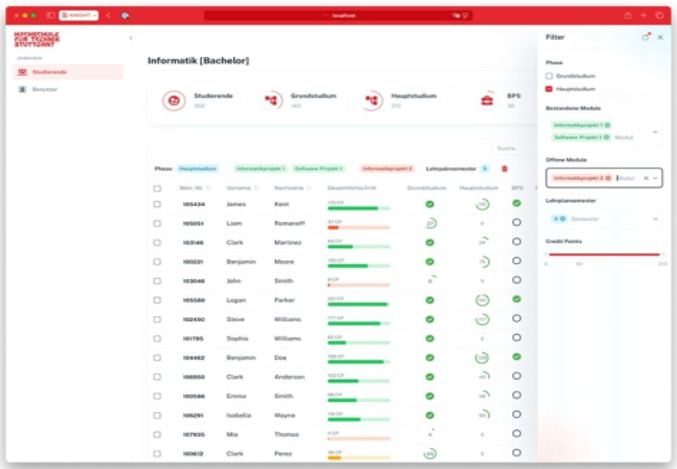677x469 pixels.
Task: Sort by Matr.-Nr. column
Action: coord(195,188)
